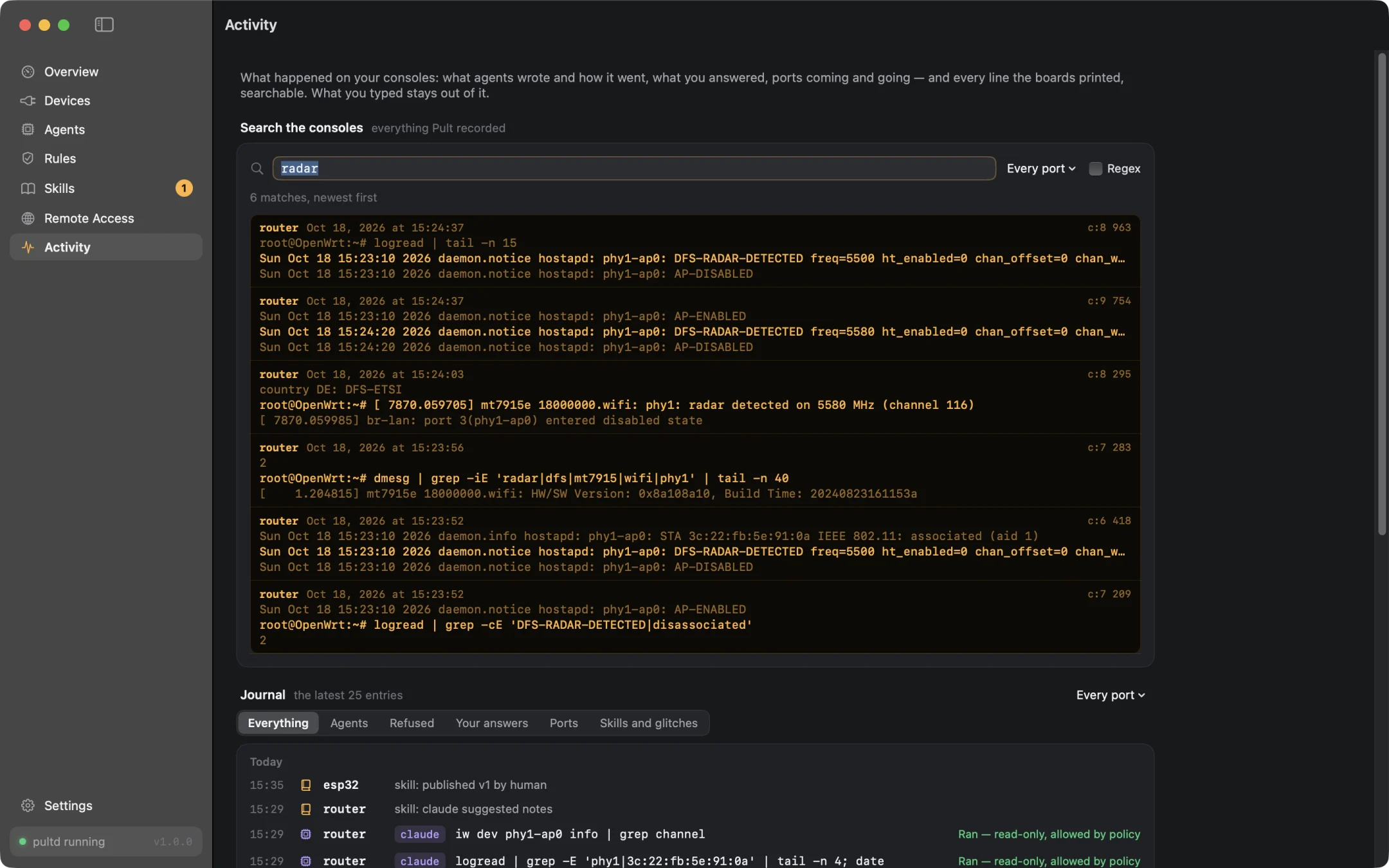The image size is (1389, 868).
Task: Click the Skills notification badge
Action: pos(184,188)
